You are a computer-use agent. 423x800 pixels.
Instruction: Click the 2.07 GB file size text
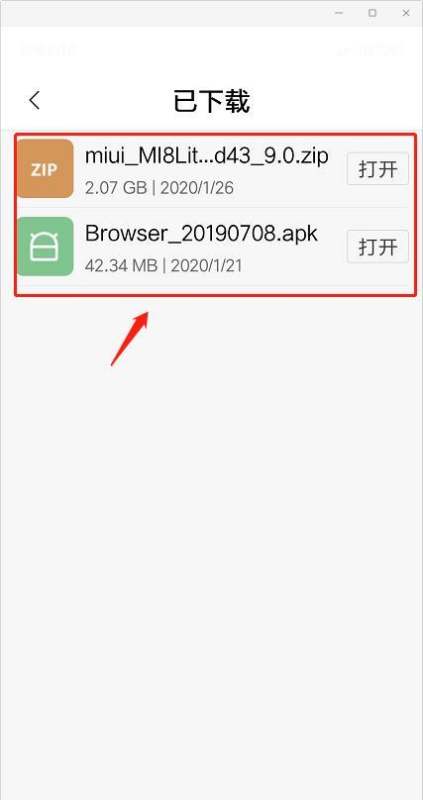pos(116,188)
